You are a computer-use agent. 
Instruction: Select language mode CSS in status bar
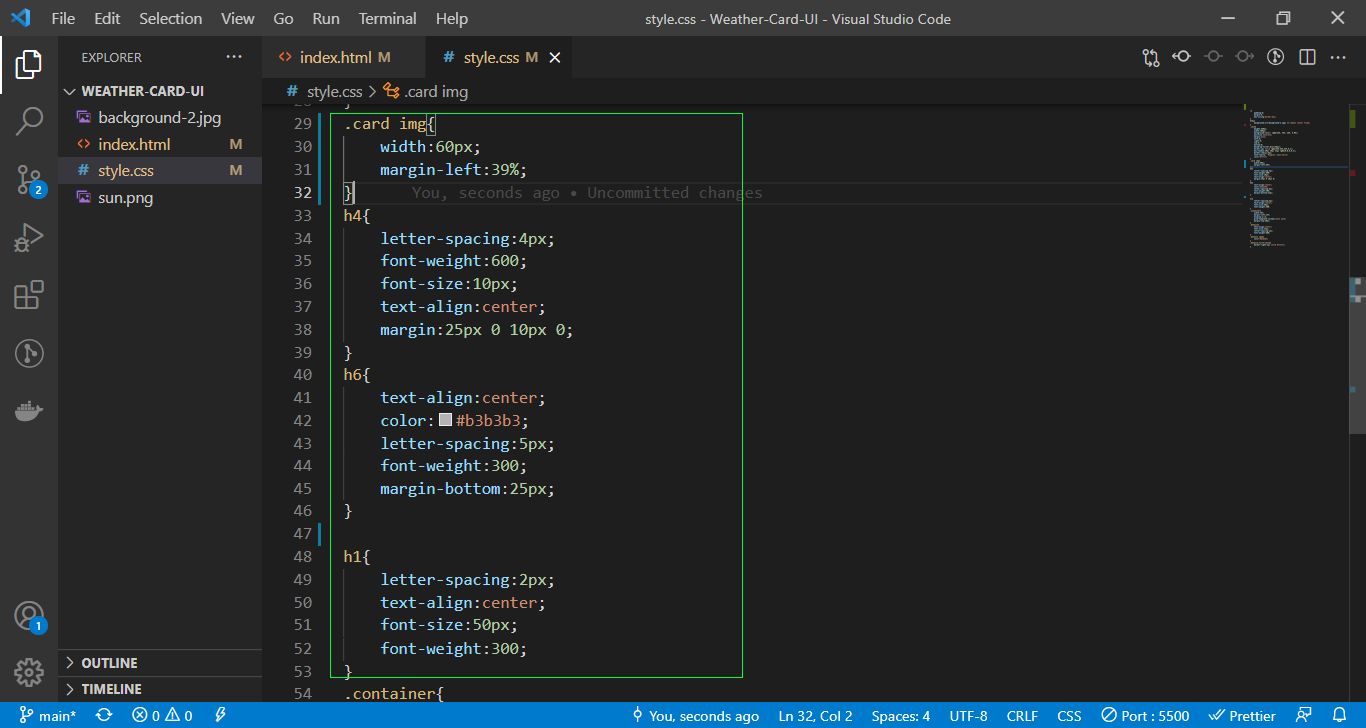tap(1069, 716)
